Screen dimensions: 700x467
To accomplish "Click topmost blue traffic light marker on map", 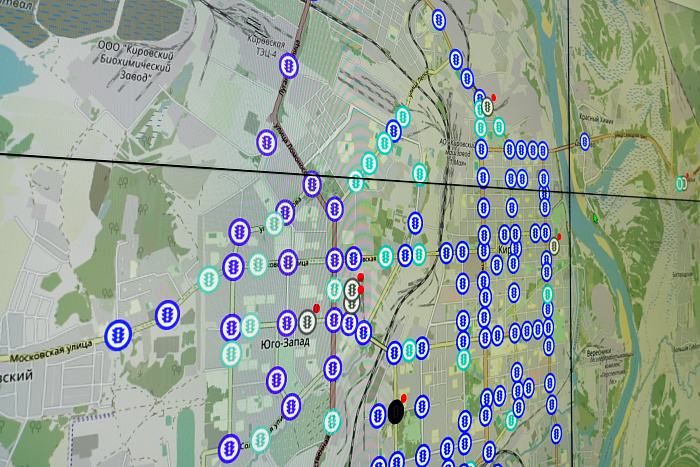I will pyautogui.click(x=439, y=20).
